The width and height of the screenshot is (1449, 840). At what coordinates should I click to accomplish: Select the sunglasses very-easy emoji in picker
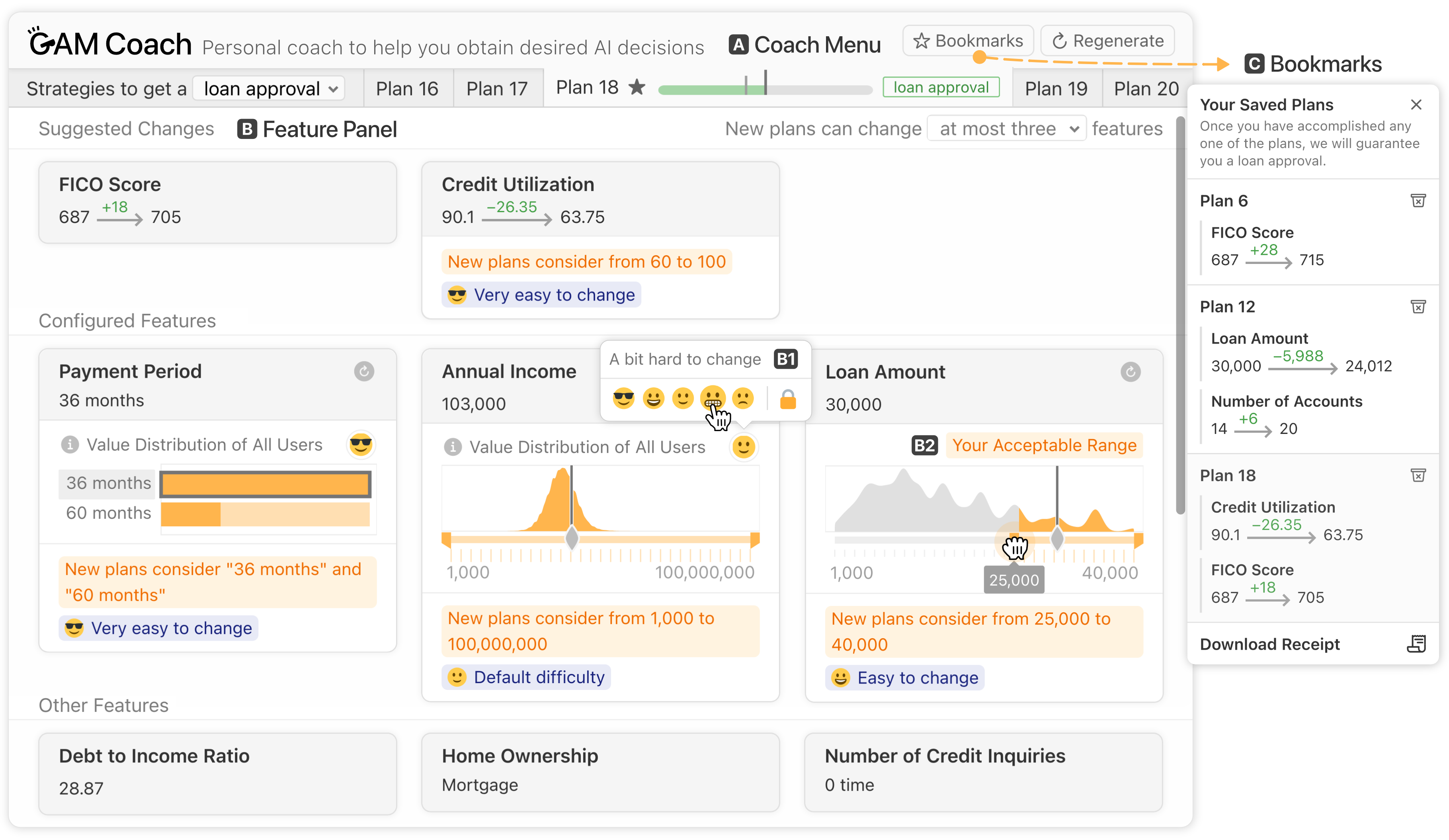pos(623,399)
